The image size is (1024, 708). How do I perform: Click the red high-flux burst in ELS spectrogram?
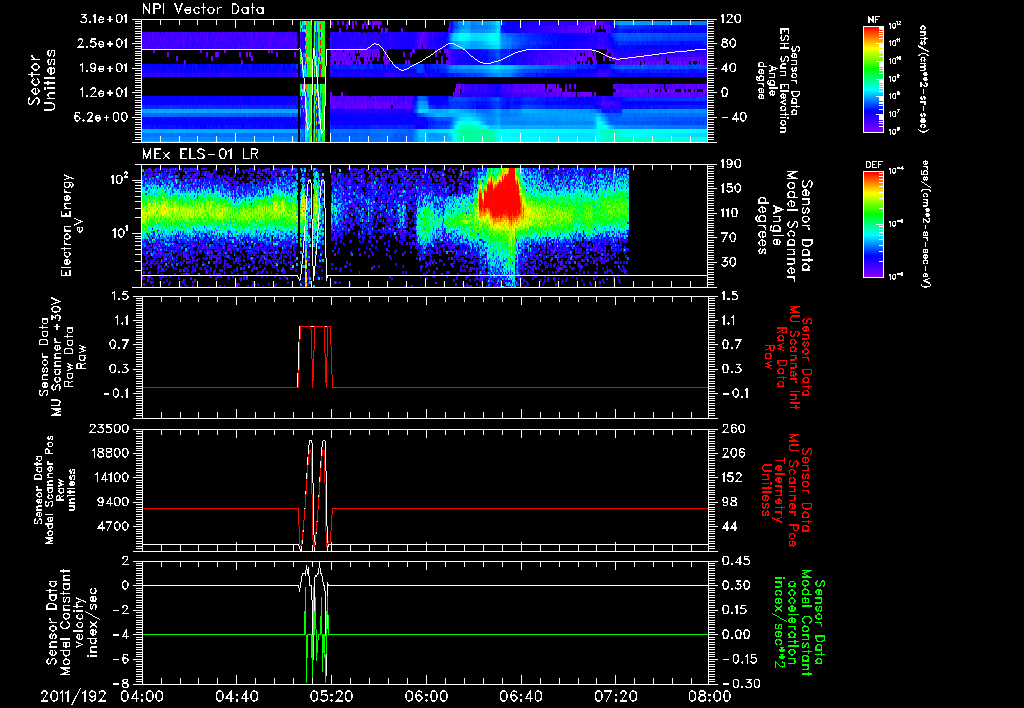click(x=500, y=196)
